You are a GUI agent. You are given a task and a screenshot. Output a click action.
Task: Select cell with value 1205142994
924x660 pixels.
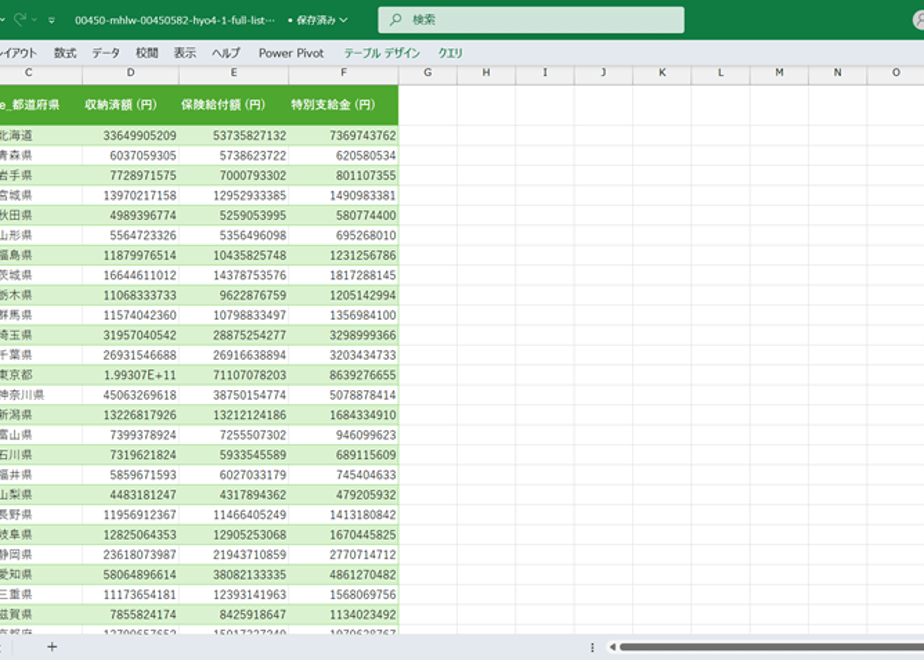344,295
